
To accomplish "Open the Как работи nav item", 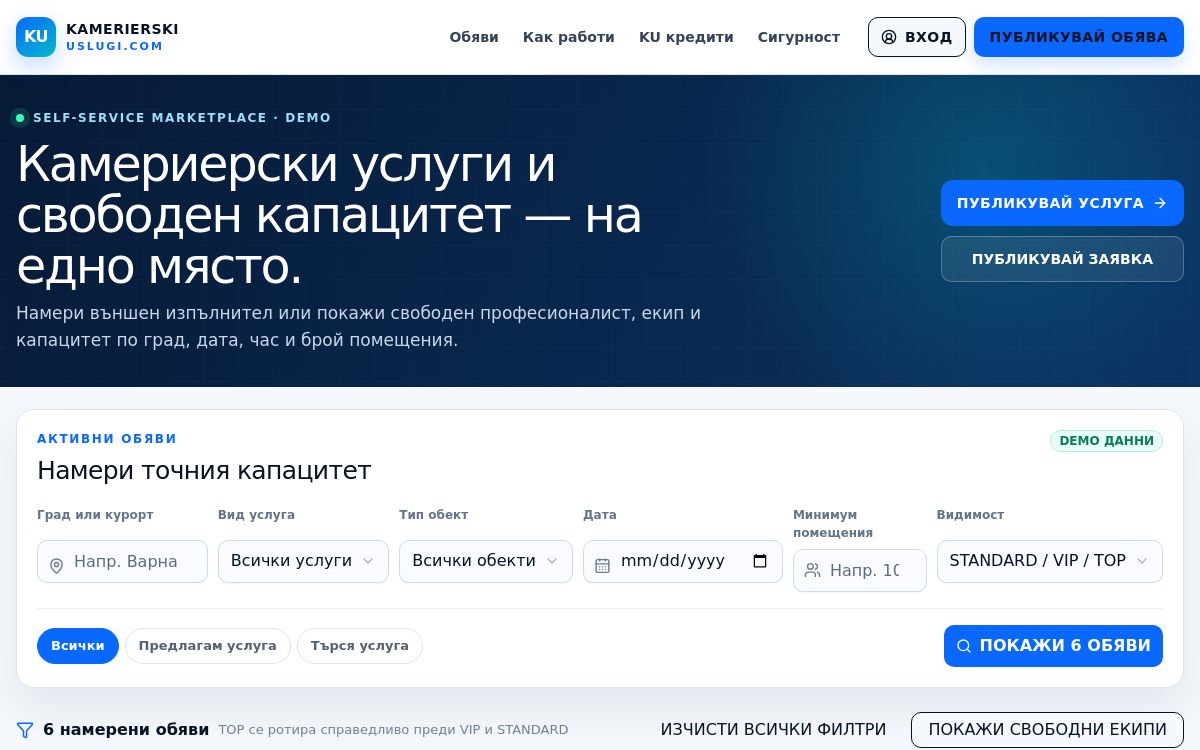I will pyautogui.click(x=569, y=37).
